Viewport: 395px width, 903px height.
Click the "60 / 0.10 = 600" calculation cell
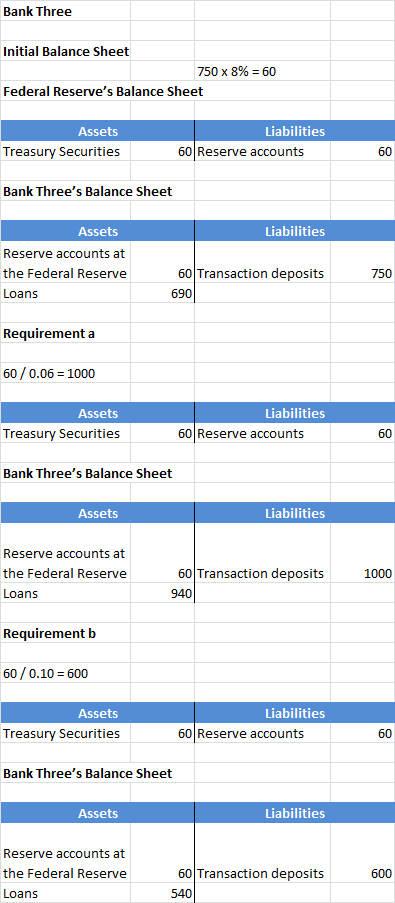[x=65, y=673]
